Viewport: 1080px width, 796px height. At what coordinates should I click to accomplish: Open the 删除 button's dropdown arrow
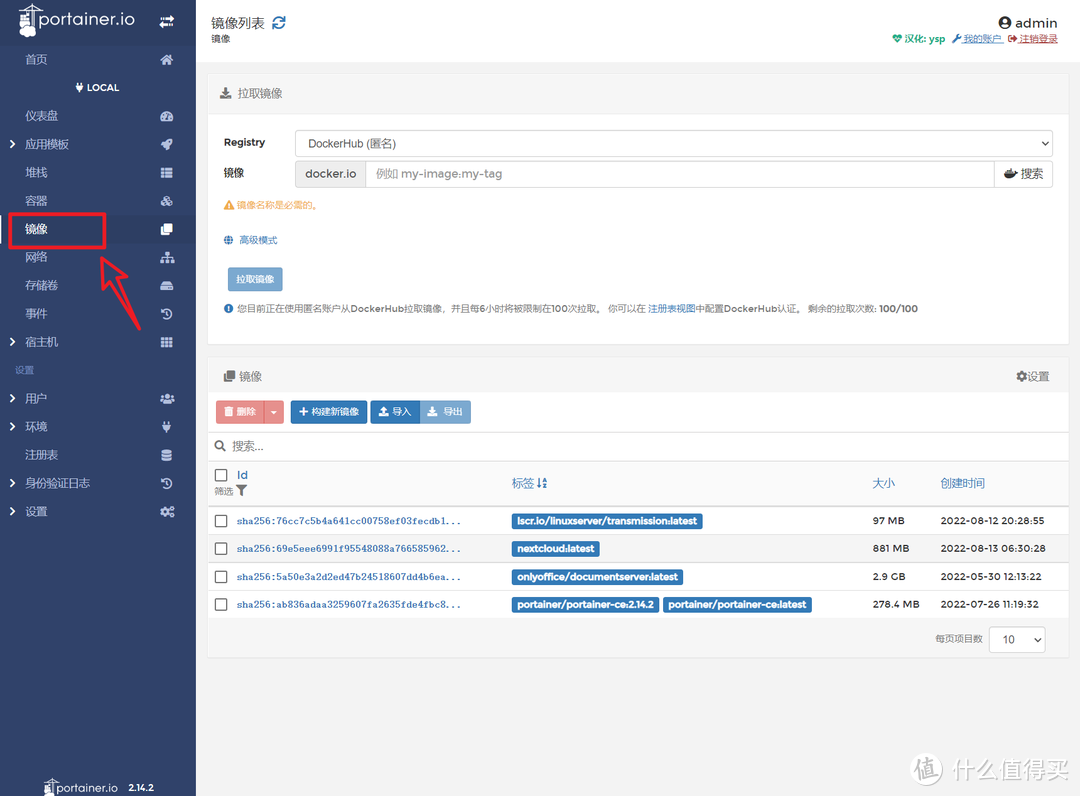[x=271, y=411]
